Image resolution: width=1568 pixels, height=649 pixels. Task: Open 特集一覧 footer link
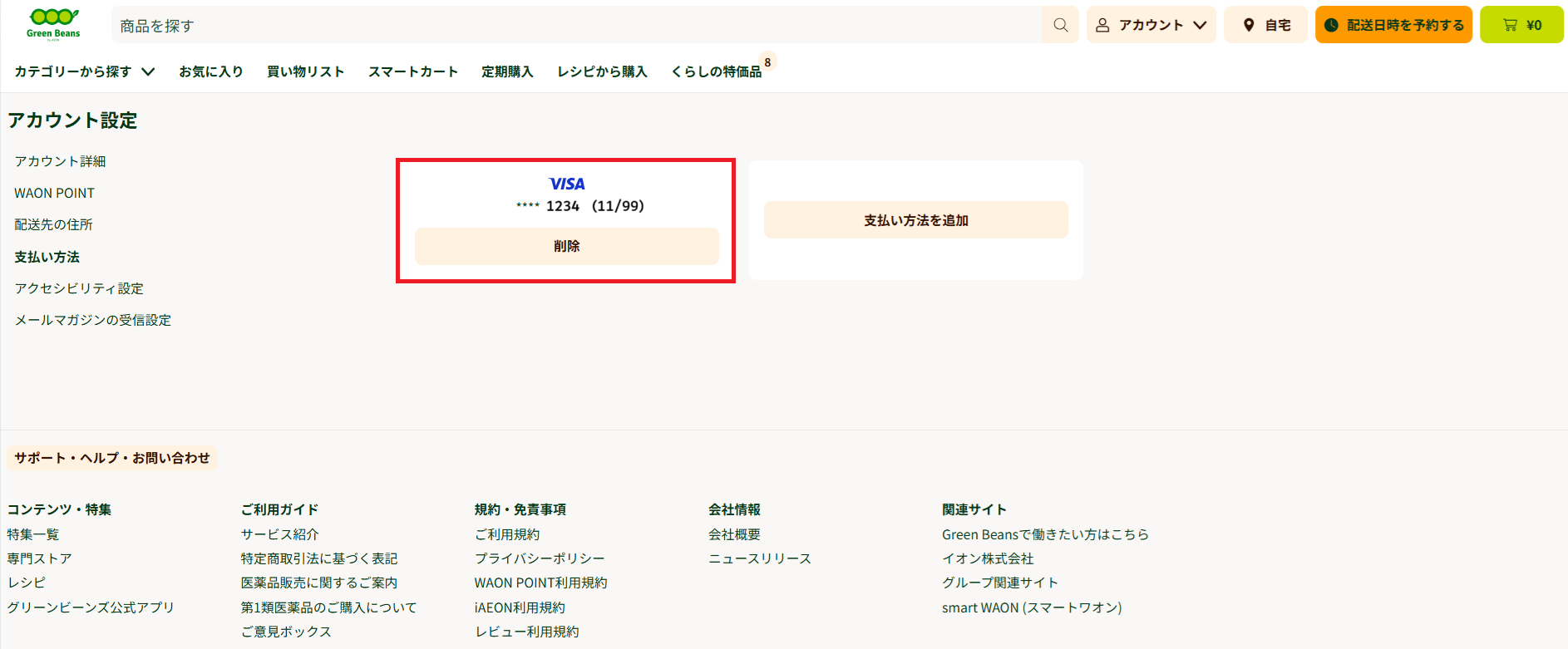(33, 534)
